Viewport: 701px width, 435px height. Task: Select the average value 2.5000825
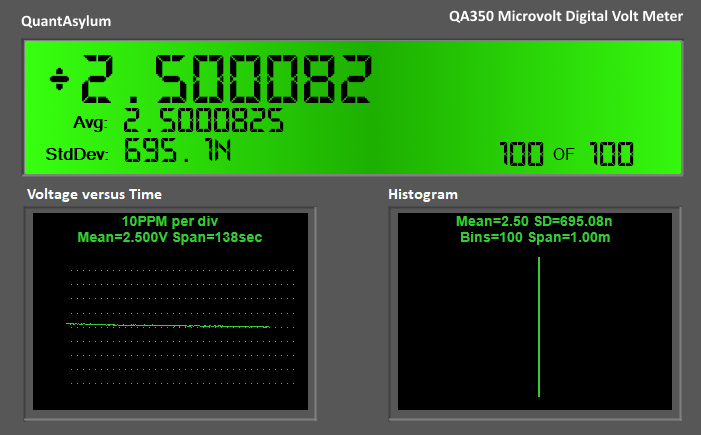coord(203,122)
